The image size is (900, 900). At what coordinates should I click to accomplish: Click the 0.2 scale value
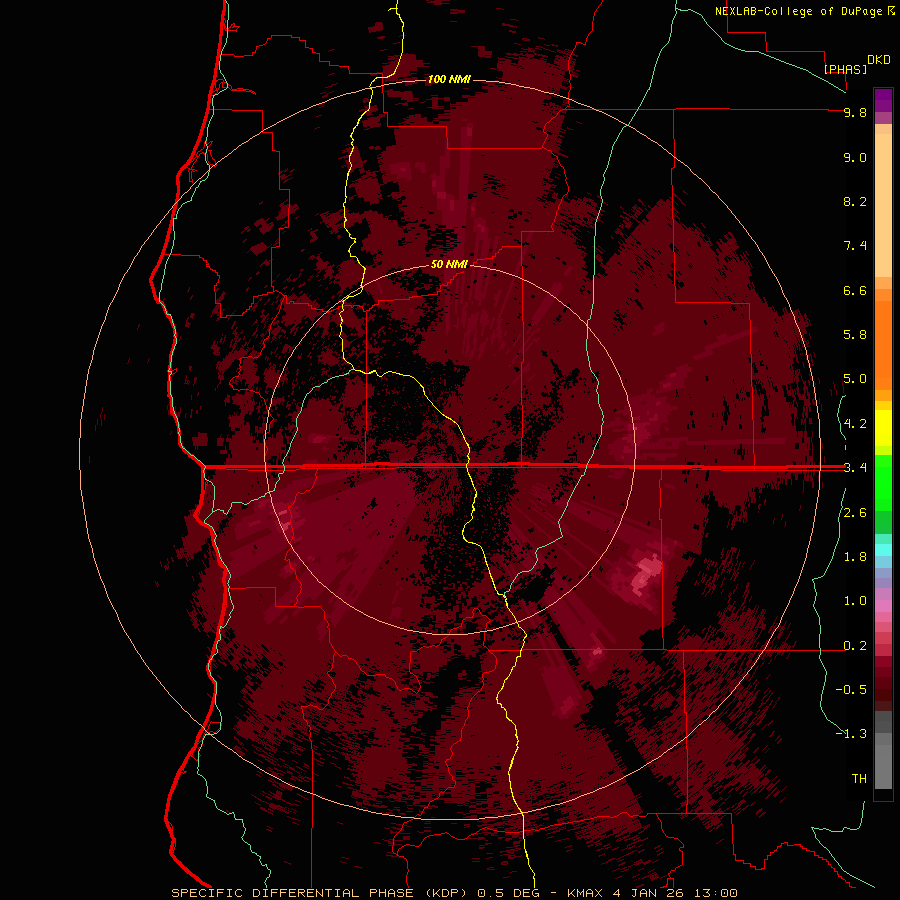coord(855,646)
